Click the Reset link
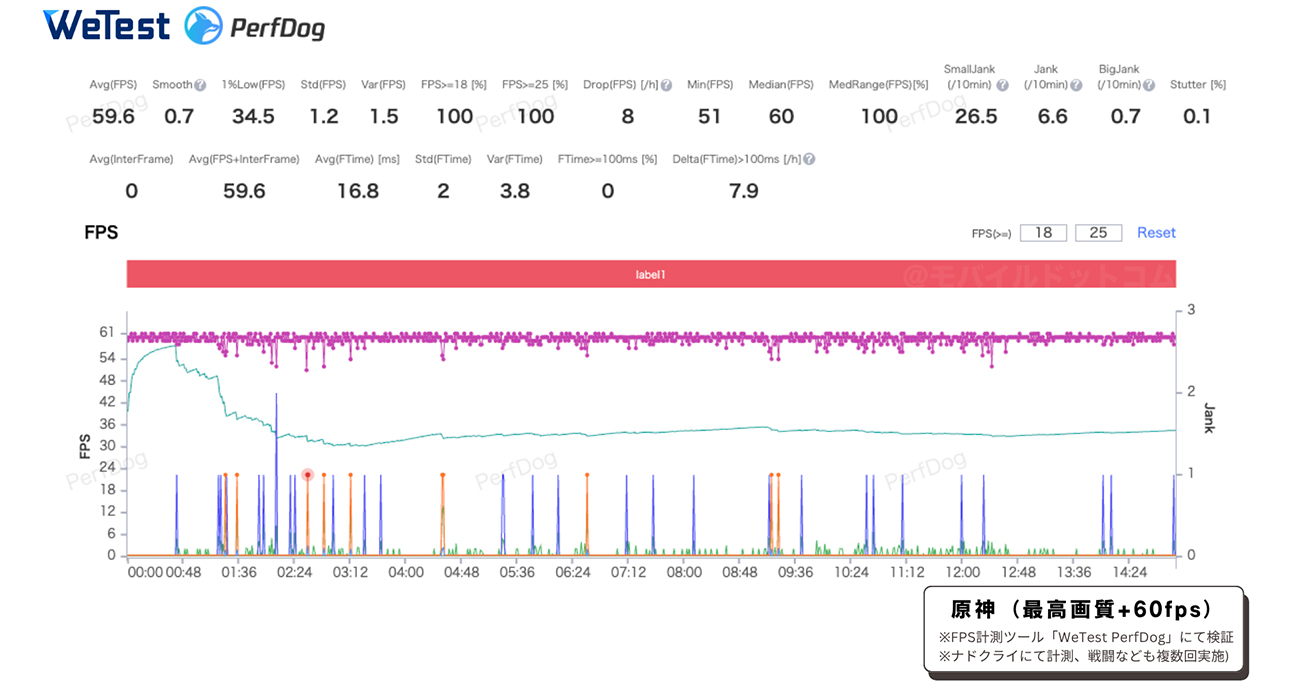Viewport: 1300px width, 686px height. 1156,233
